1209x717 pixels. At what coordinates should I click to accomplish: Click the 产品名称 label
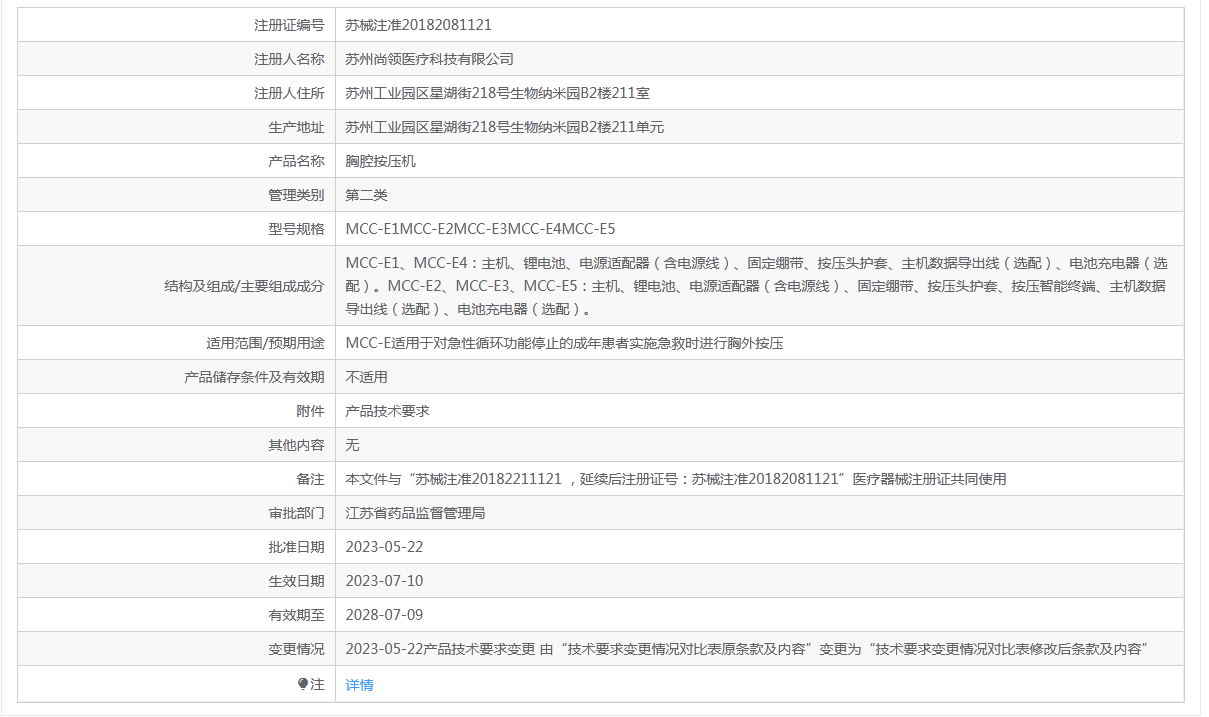coord(296,161)
